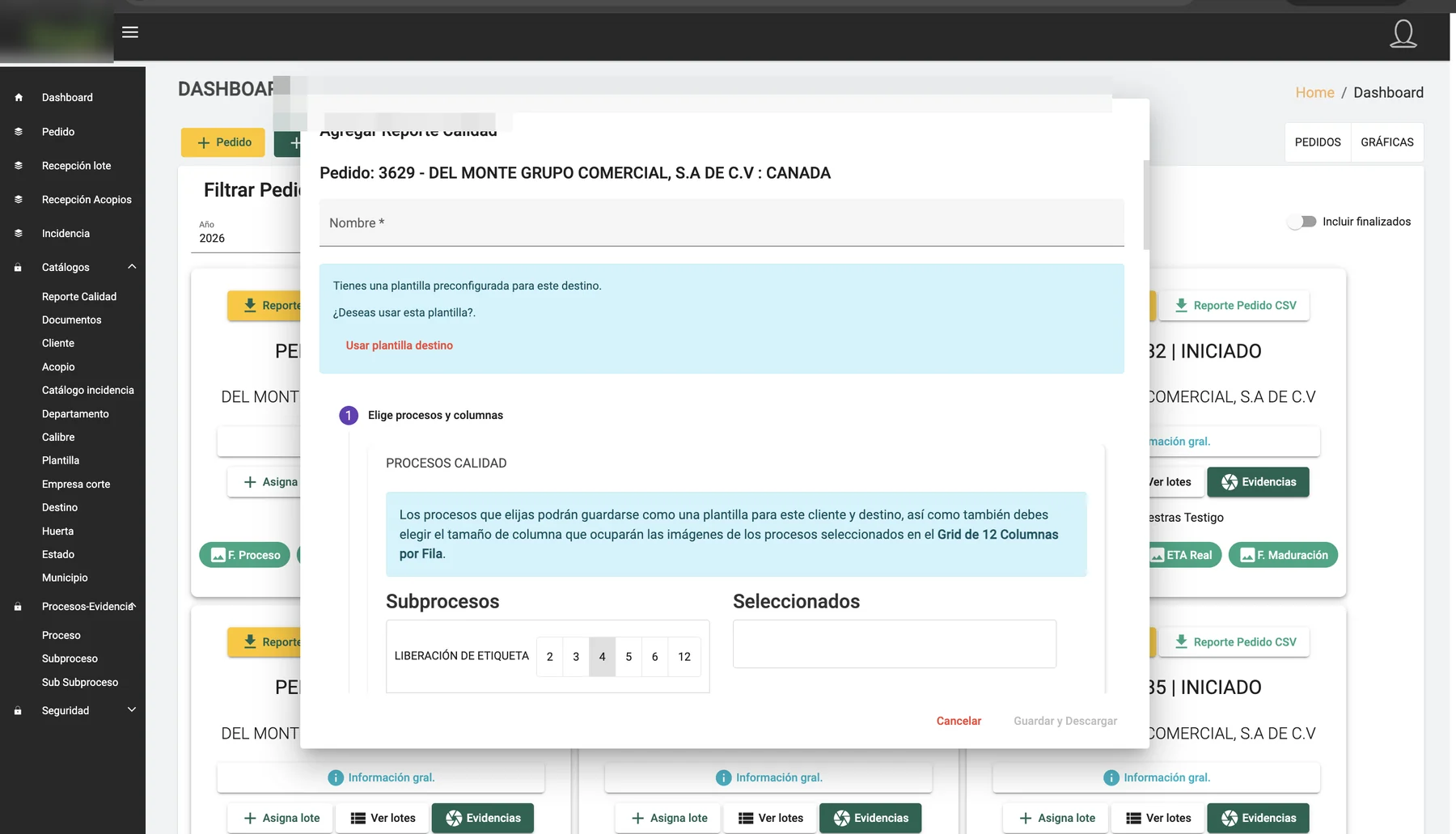The width and height of the screenshot is (1456, 834).
Task: Select column size 6 for LIBERACIÓN DE ETIQUETA
Action: [x=654, y=656]
